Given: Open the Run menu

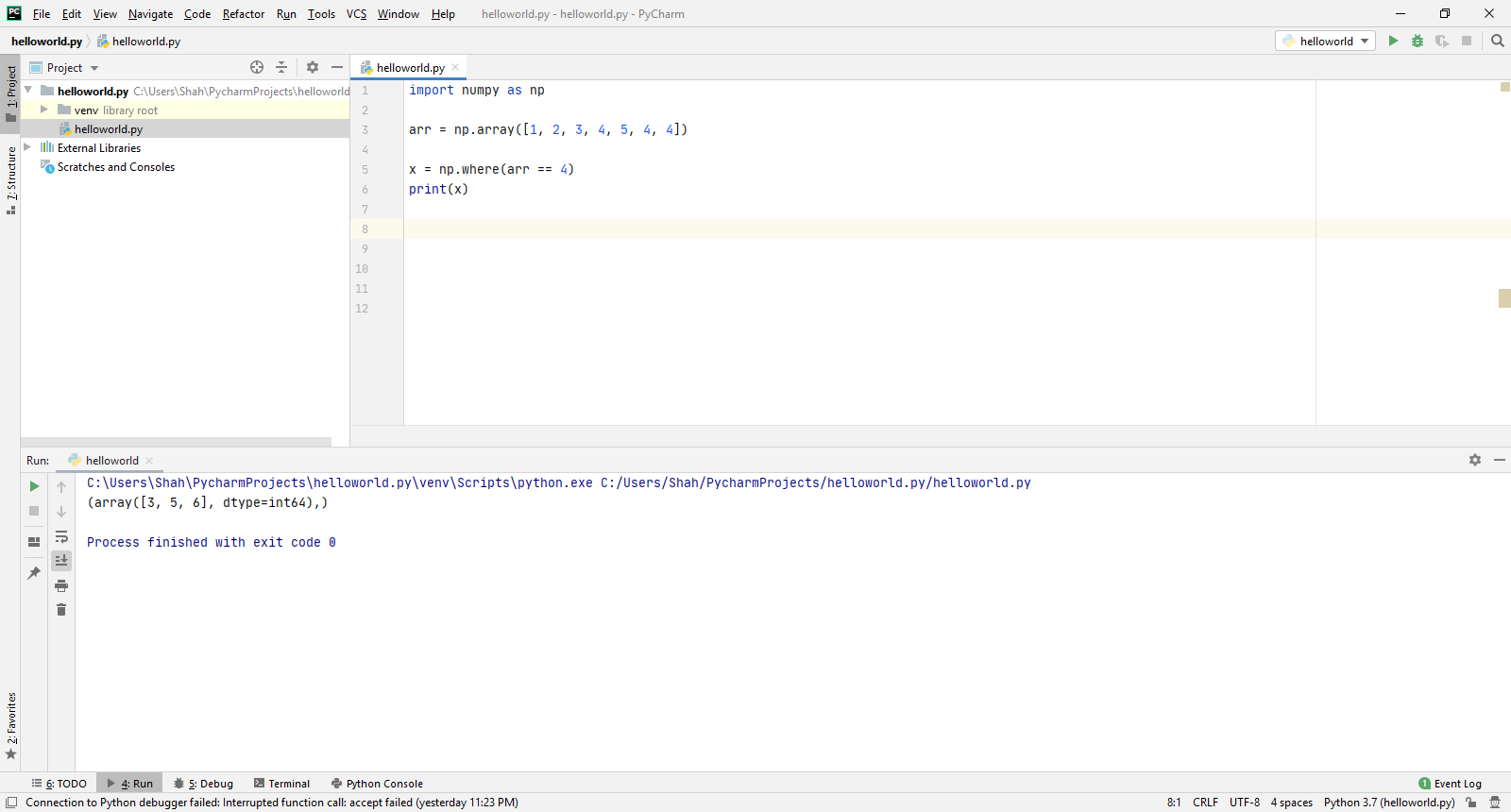Looking at the screenshot, I should coord(286,13).
